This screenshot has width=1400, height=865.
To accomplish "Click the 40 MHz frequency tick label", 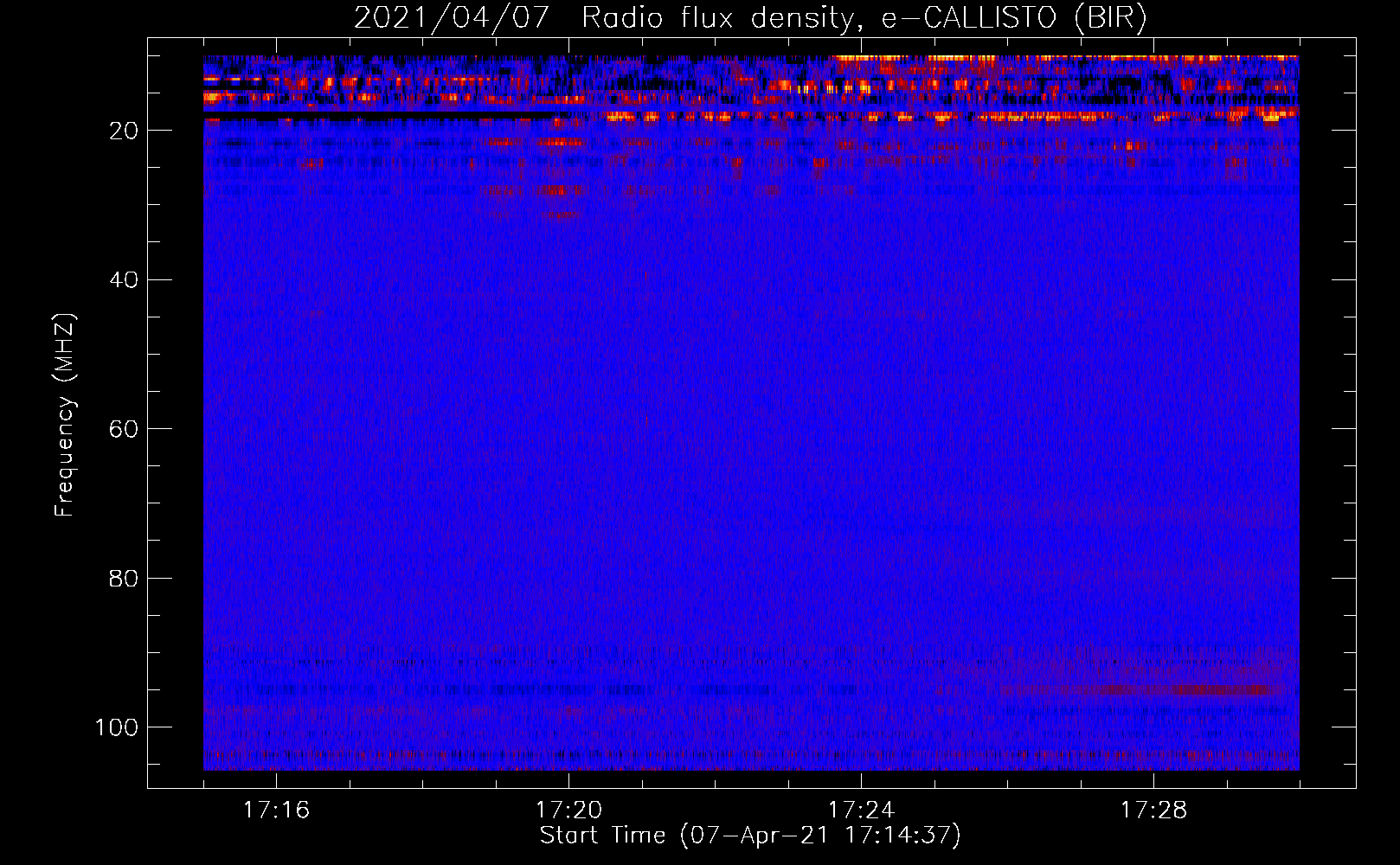I will pos(124,280).
